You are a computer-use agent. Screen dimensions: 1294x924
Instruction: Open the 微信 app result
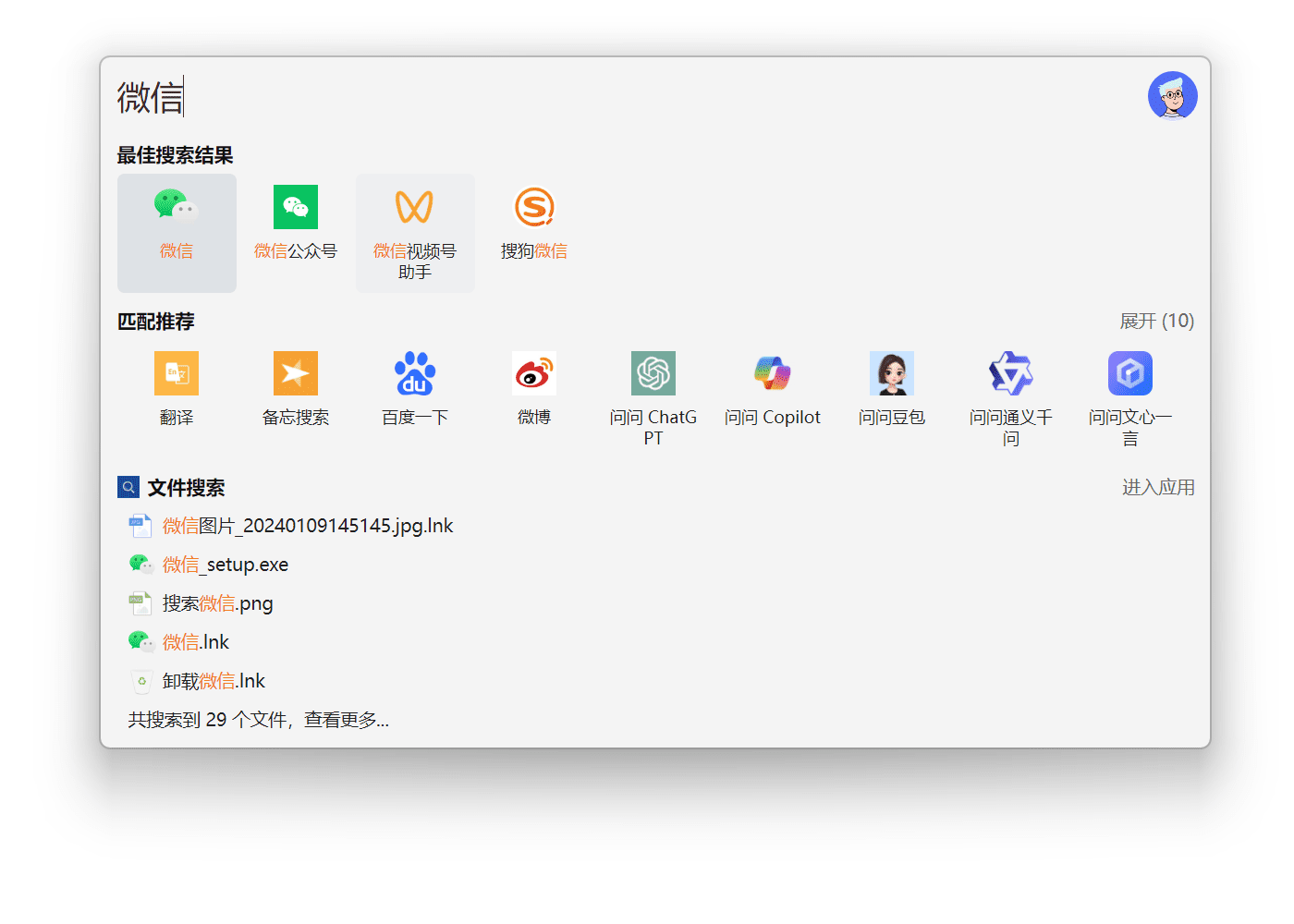pos(177,233)
